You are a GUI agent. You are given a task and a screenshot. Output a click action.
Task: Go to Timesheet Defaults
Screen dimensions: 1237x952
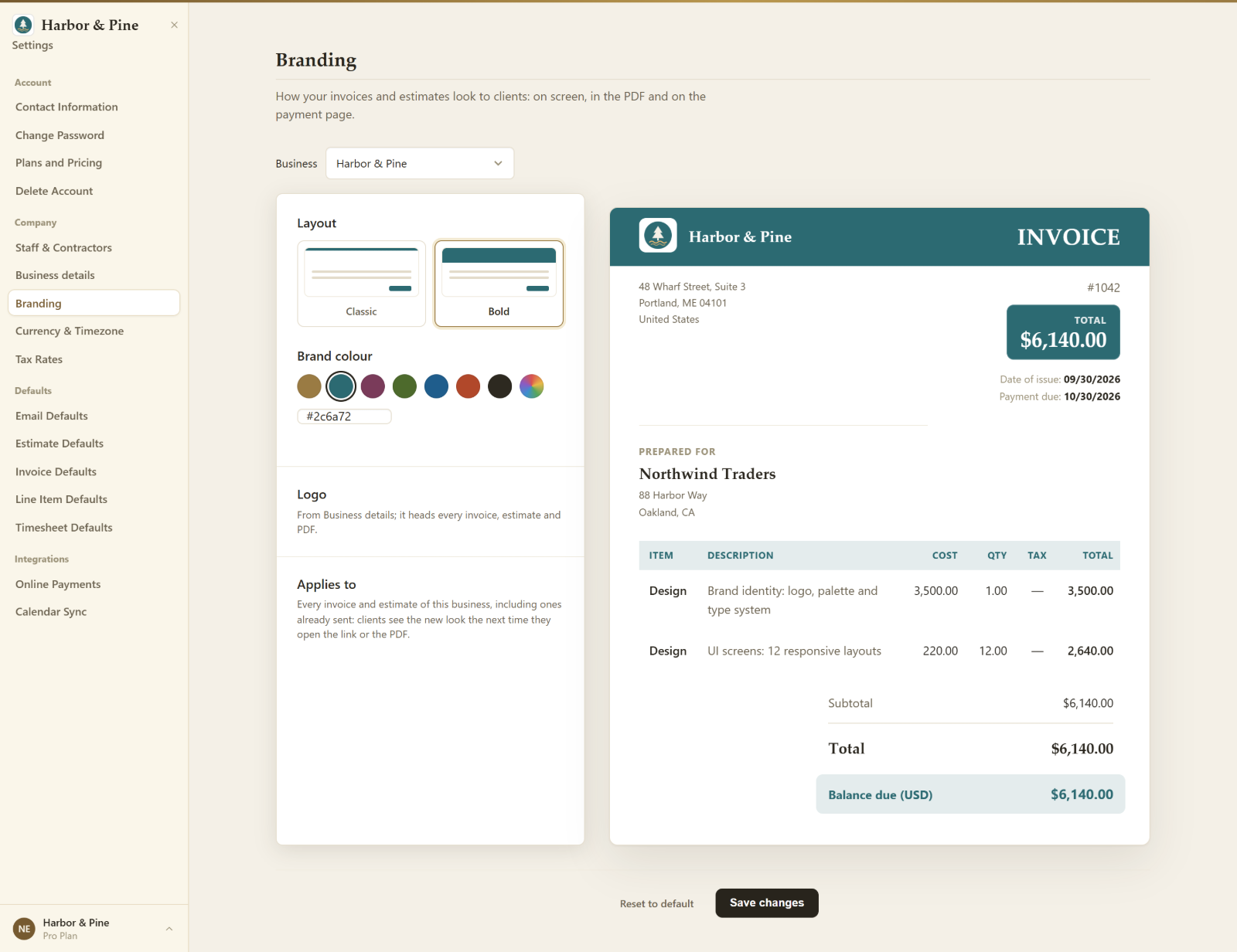[94, 528]
